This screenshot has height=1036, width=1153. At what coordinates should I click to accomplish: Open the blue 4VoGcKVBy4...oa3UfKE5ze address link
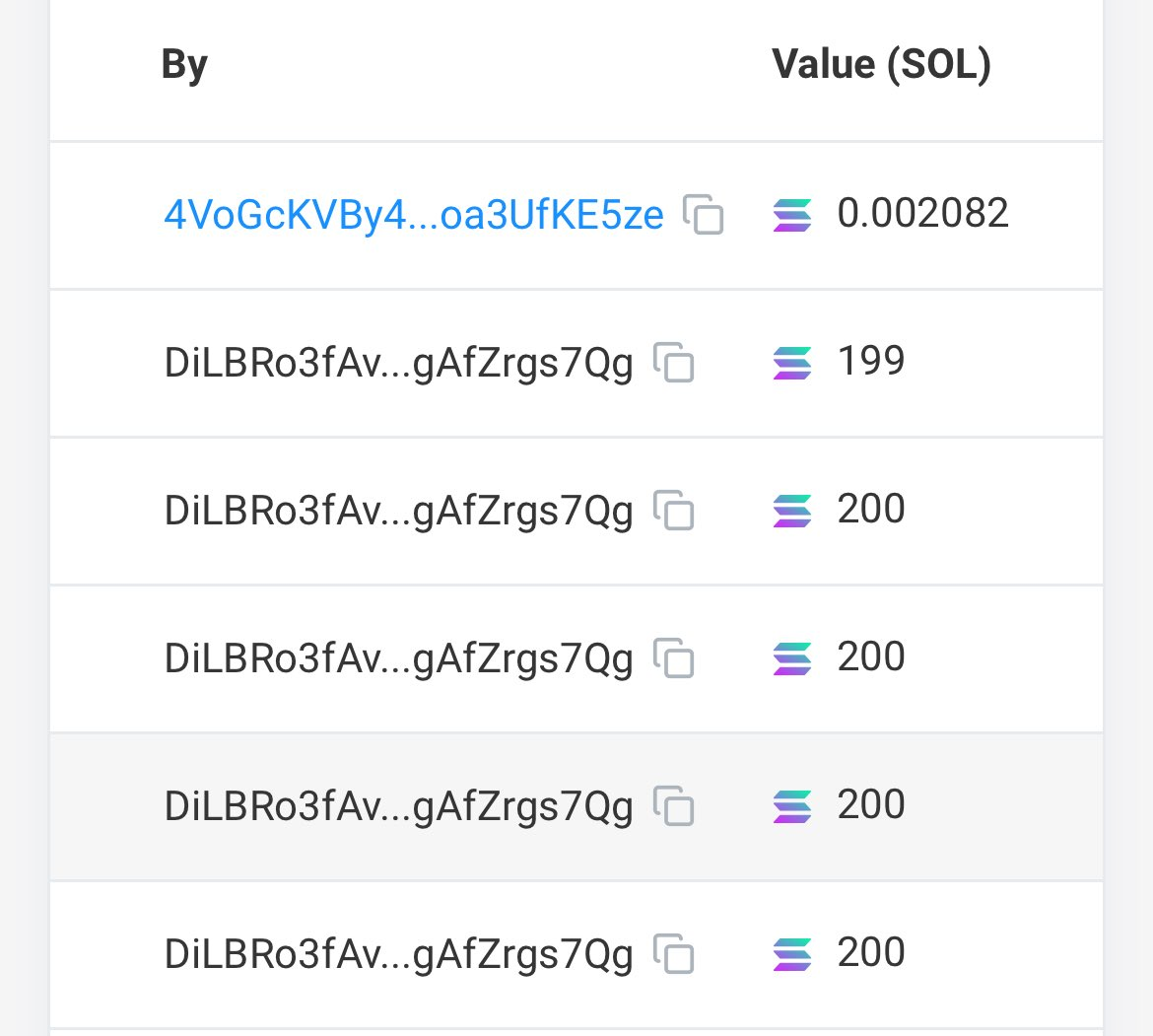pos(414,214)
